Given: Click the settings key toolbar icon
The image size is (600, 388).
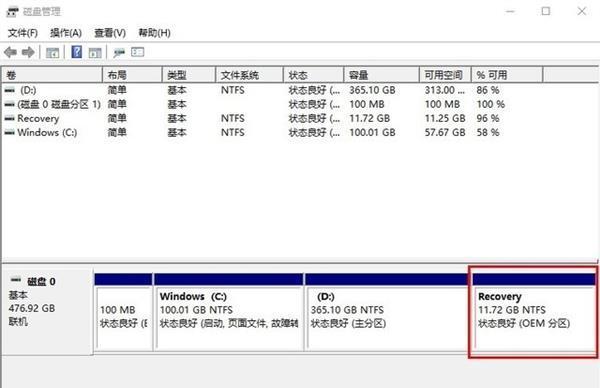Looking at the screenshot, I should point(119,52).
